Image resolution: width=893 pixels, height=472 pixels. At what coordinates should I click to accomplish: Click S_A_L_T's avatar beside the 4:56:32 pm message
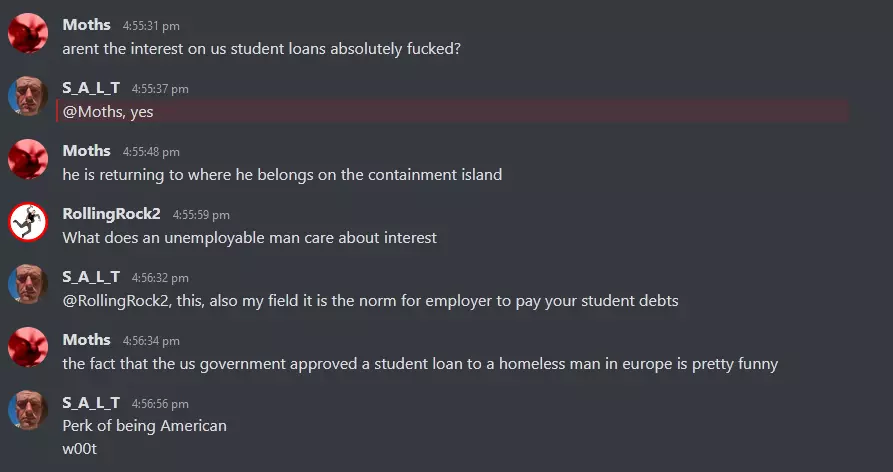(27, 285)
